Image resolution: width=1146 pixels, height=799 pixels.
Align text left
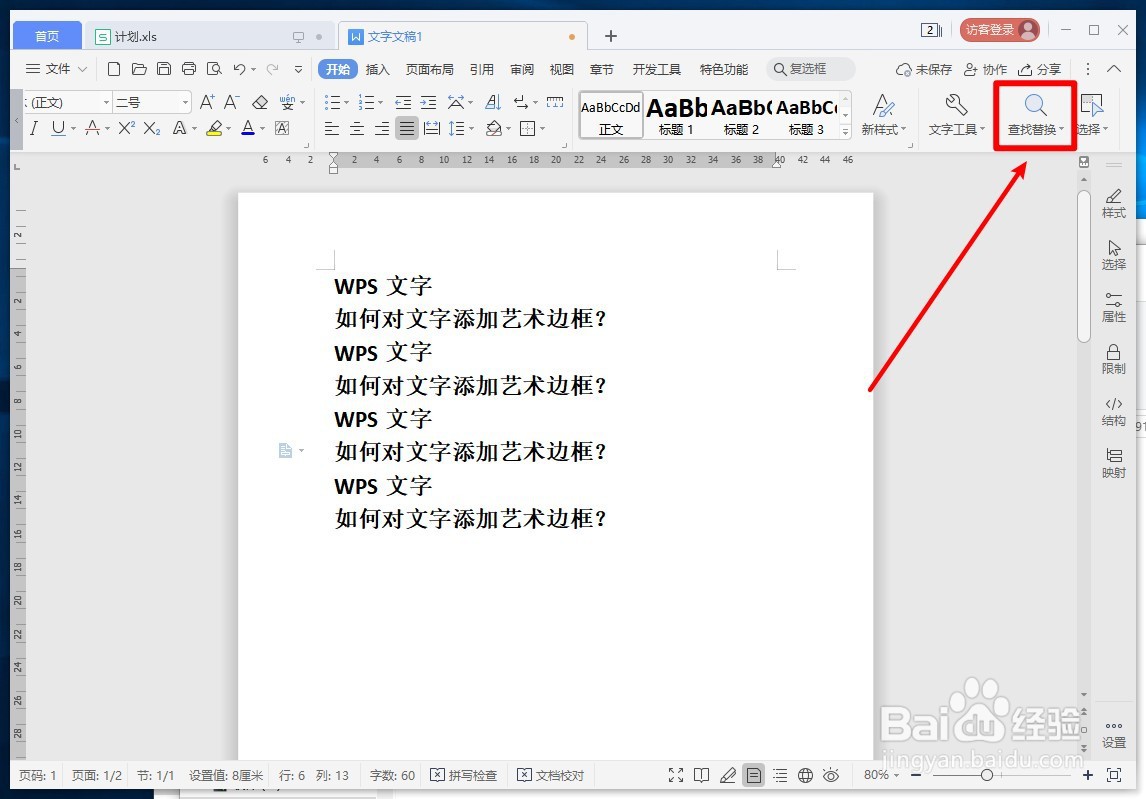(x=332, y=129)
